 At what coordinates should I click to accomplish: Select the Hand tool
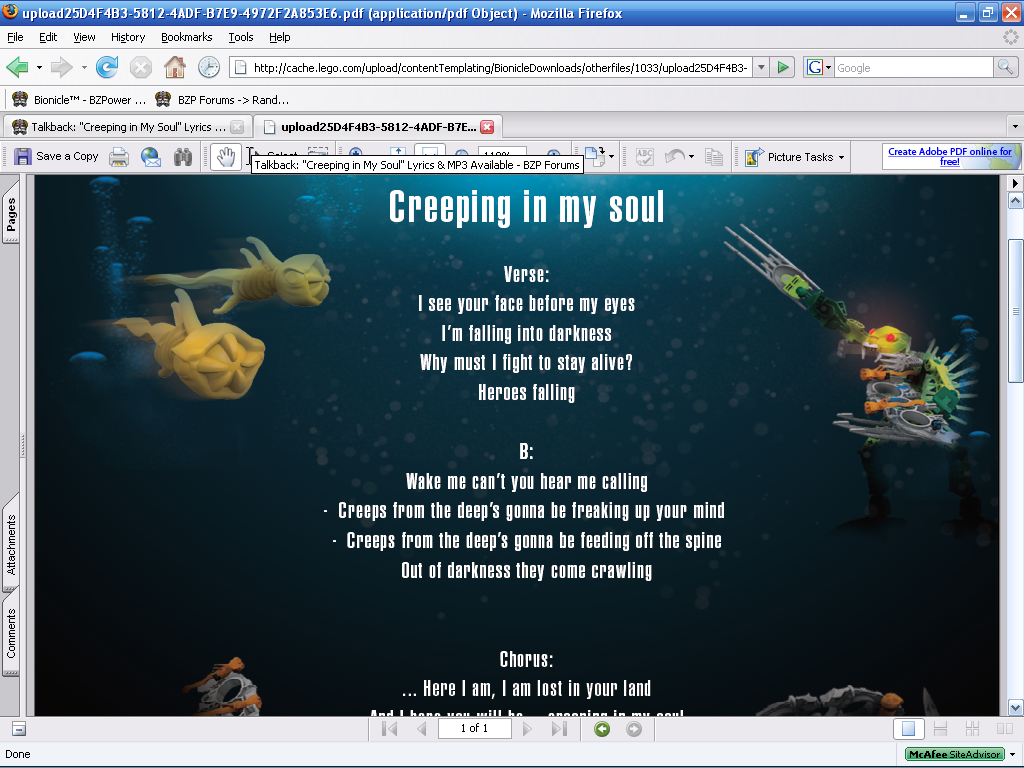tap(226, 157)
